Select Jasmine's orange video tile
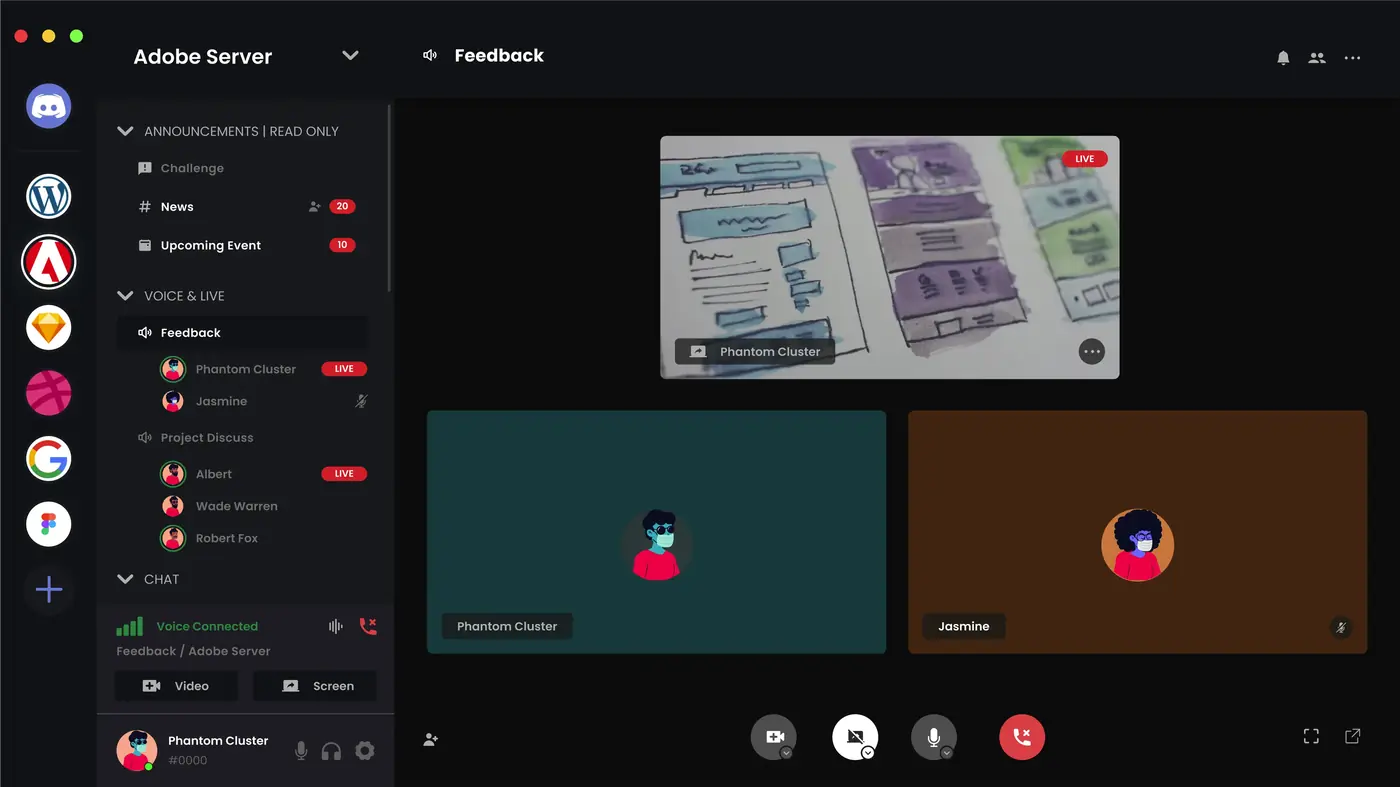This screenshot has width=1400, height=787. click(x=1137, y=532)
